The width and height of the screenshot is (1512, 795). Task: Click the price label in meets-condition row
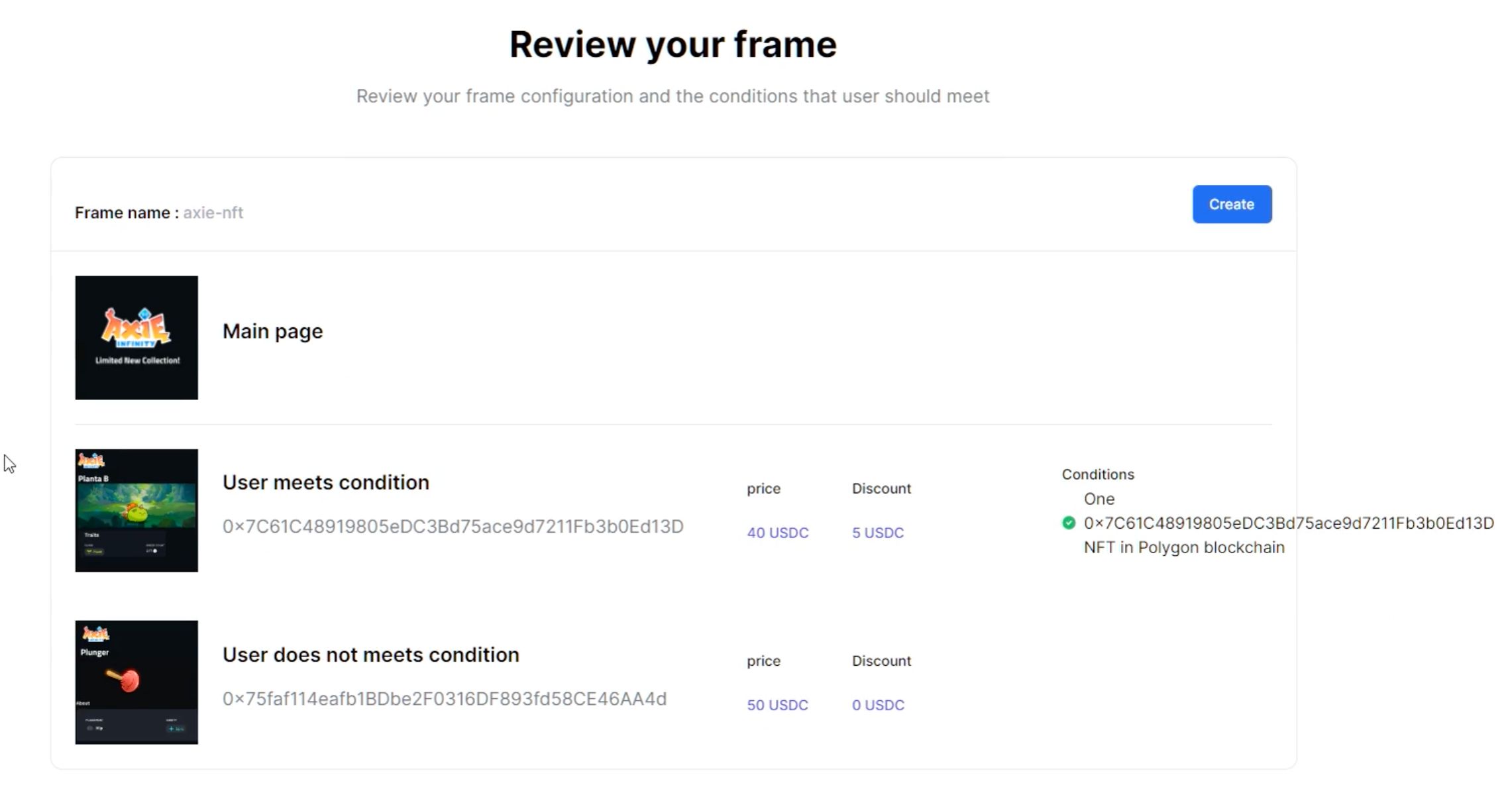tap(764, 488)
